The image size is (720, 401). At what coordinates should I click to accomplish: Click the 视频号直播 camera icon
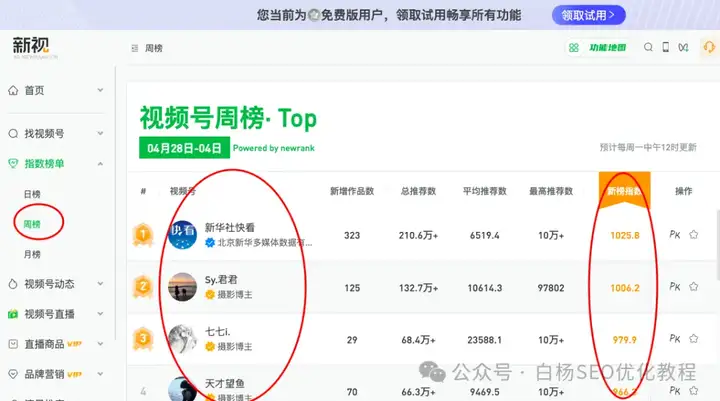(x=13, y=314)
